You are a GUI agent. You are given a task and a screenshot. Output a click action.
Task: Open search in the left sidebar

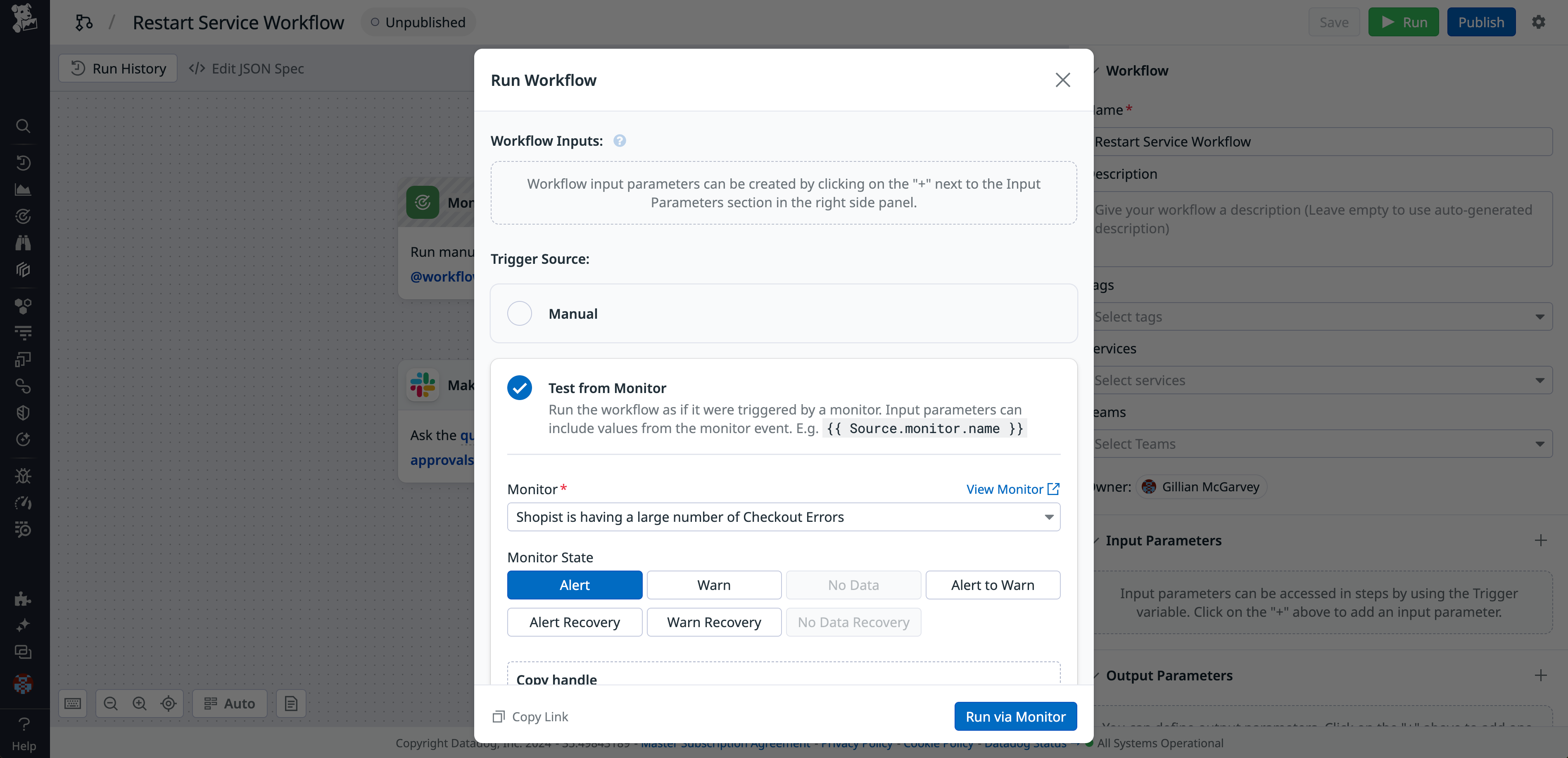coord(23,126)
